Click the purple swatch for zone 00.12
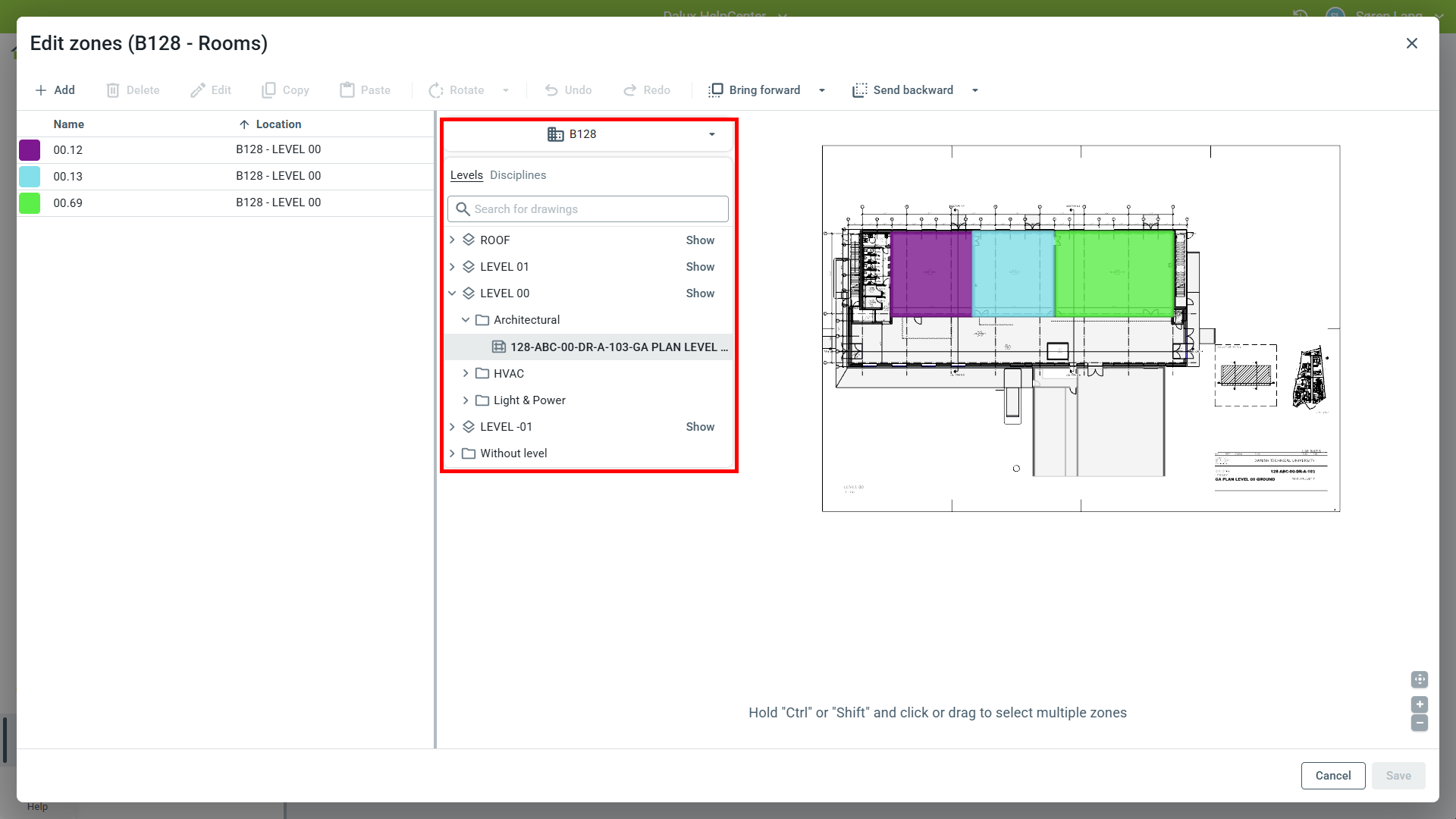 pyautogui.click(x=30, y=150)
